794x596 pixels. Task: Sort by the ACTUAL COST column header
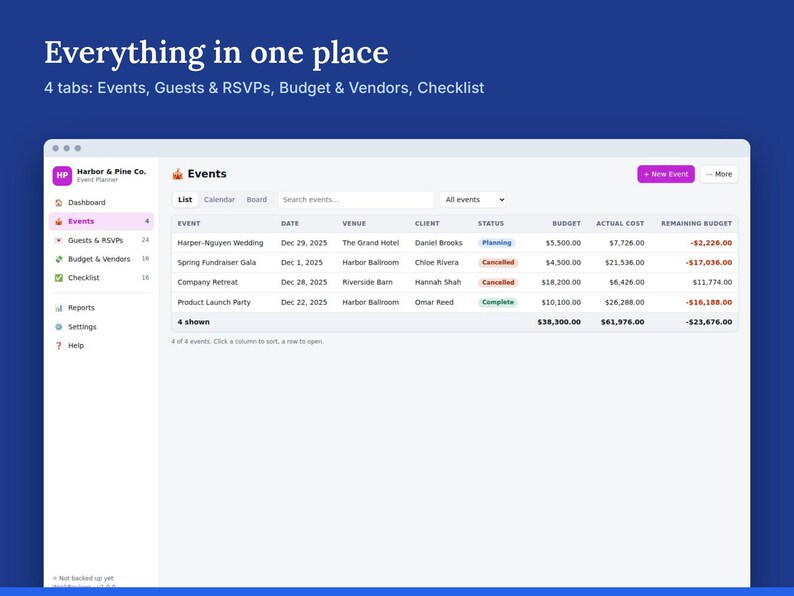pos(620,223)
